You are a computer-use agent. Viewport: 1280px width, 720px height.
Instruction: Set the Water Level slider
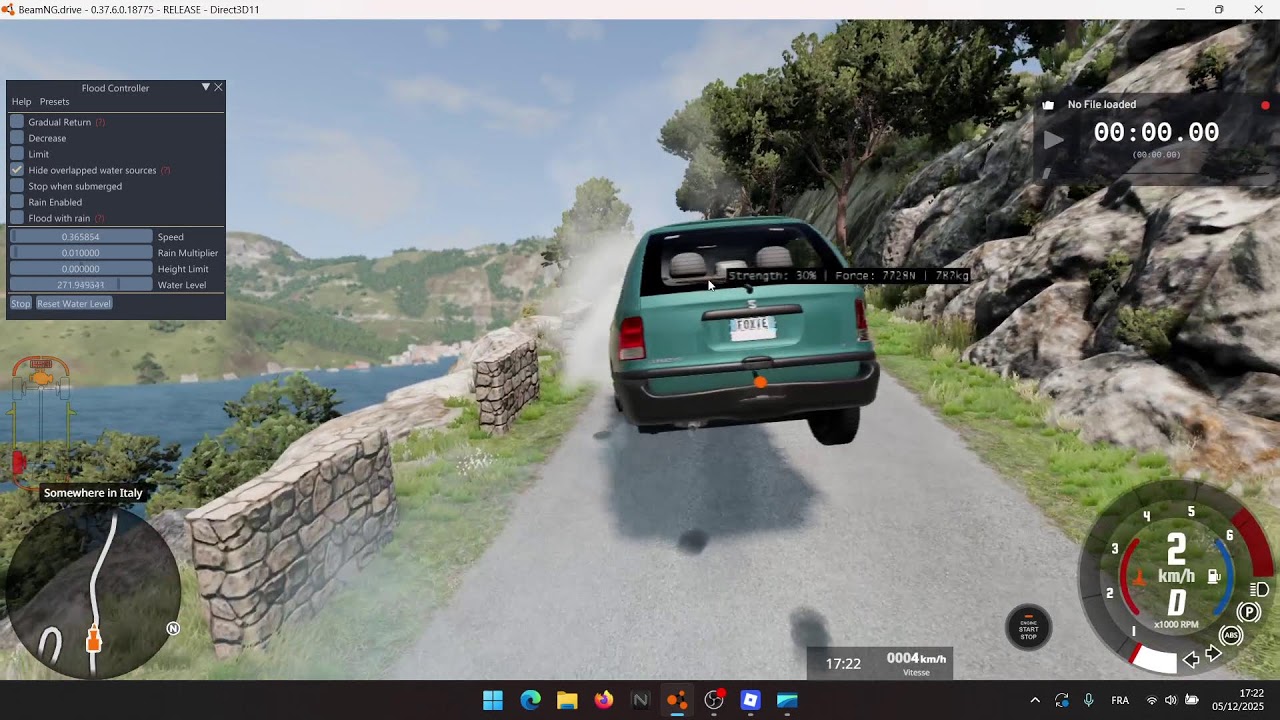81,285
